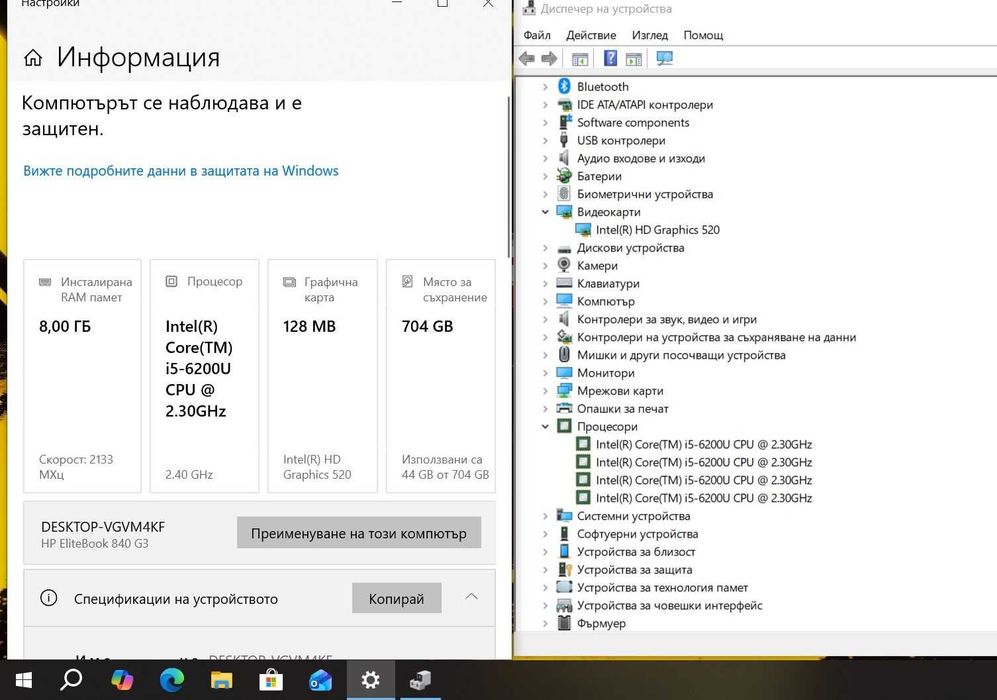Screen dimensions: 997x700
Task: Launch Copilot from the taskbar
Action: (x=121, y=680)
